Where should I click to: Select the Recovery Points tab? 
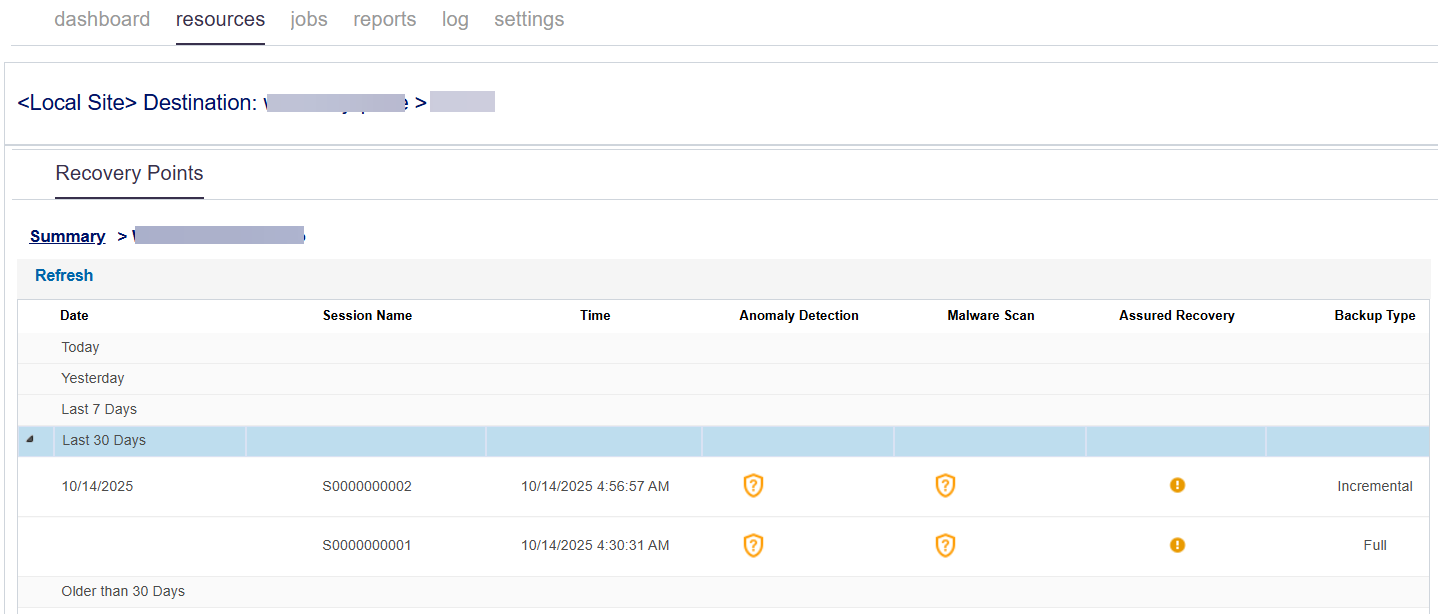pyautogui.click(x=129, y=174)
